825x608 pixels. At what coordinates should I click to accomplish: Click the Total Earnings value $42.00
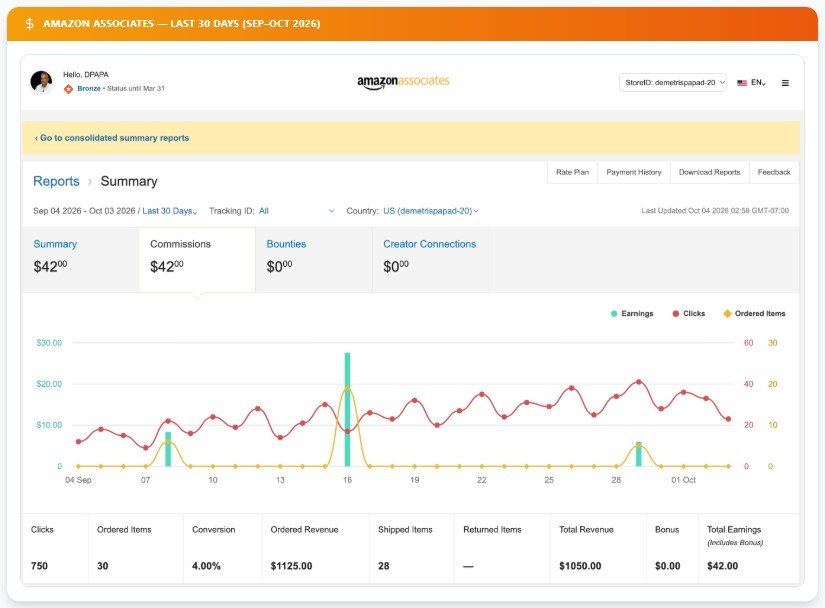pos(722,566)
